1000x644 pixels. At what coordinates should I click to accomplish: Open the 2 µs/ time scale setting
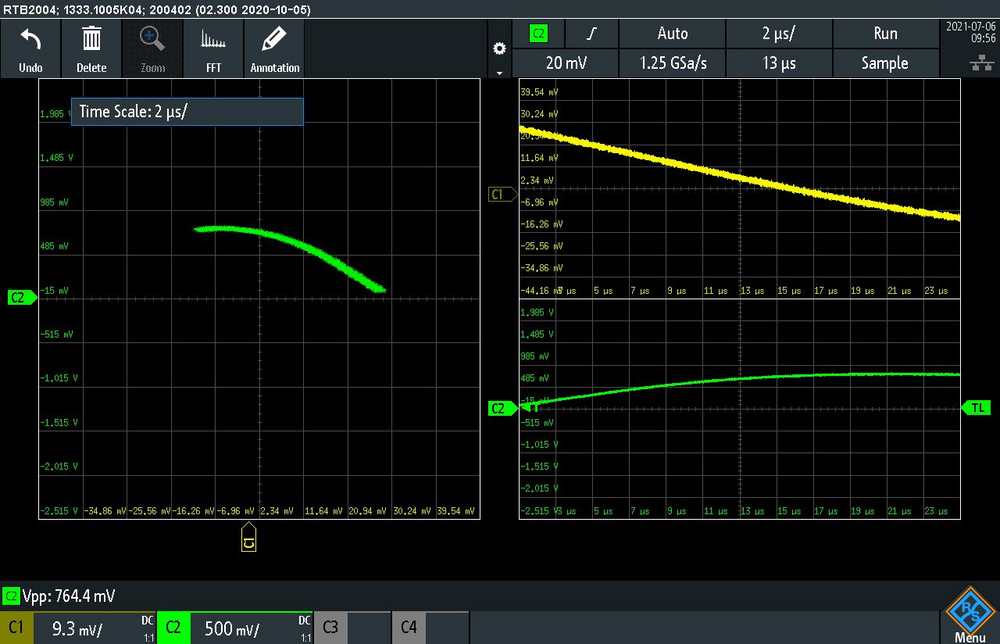pos(779,34)
